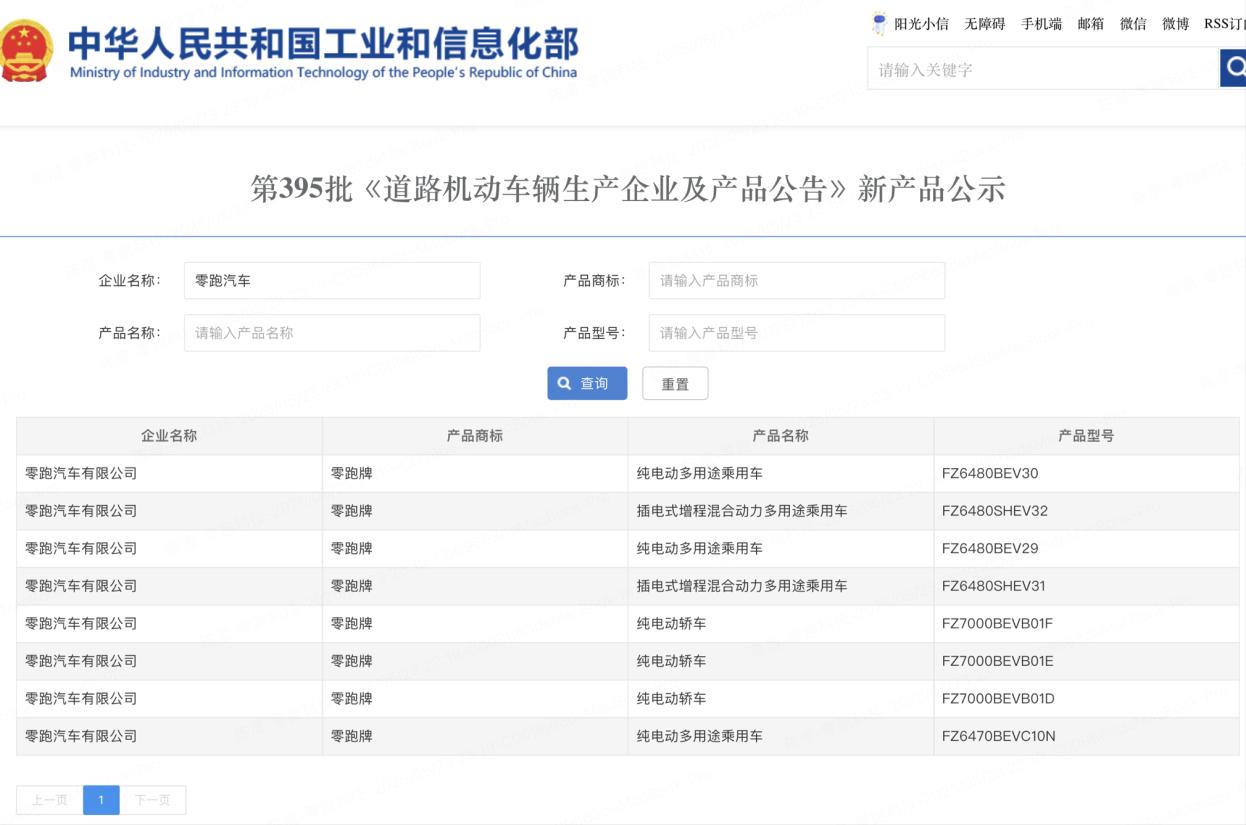Open the 邮箱 mailbox link

[x=1091, y=24]
